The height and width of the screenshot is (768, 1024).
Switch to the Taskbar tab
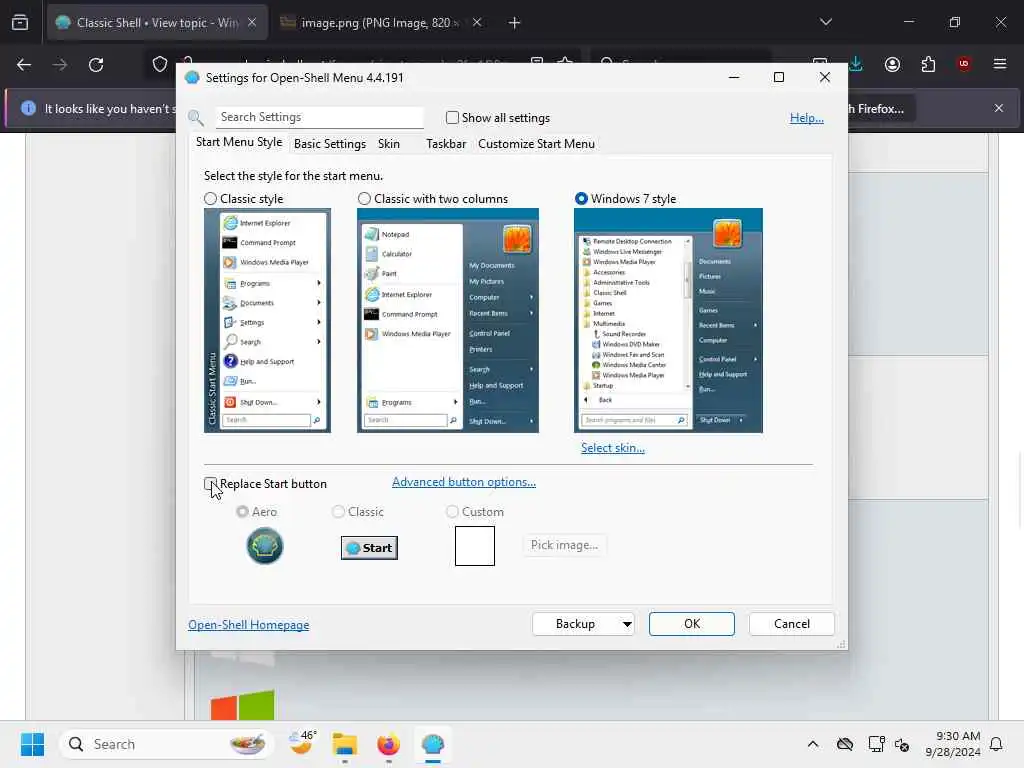446,144
